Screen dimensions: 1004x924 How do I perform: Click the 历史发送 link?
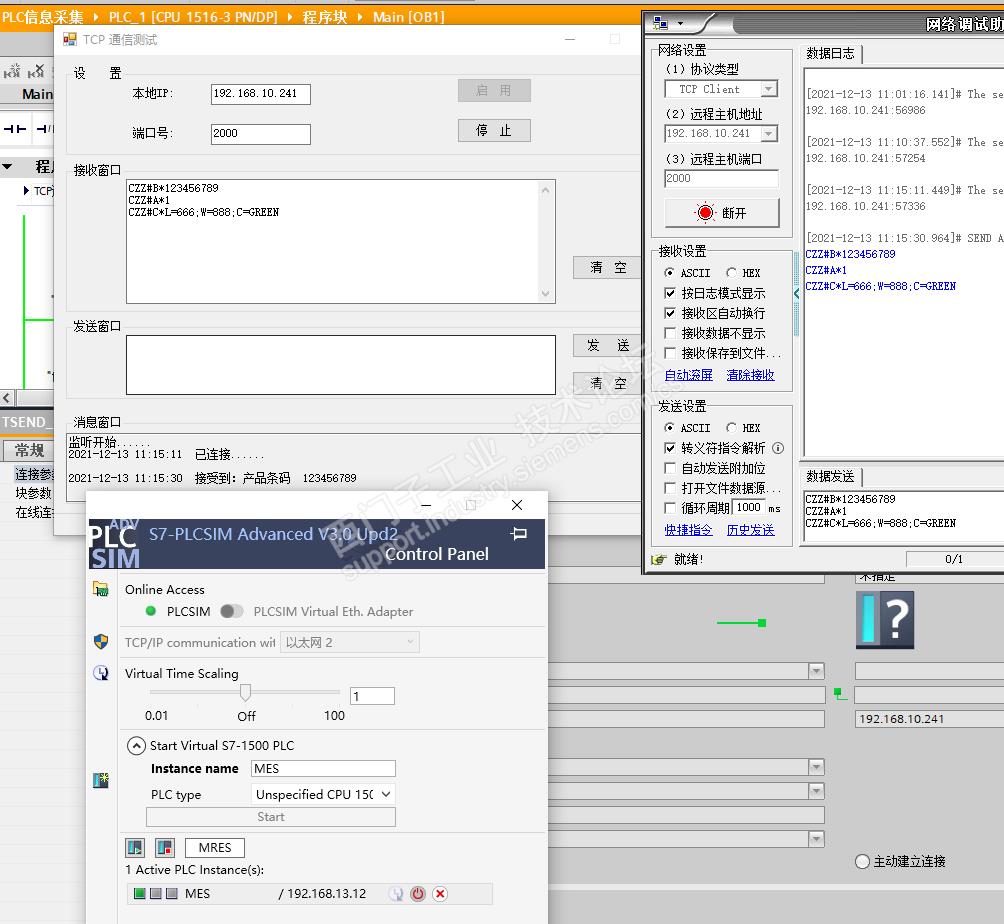[x=750, y=530]
